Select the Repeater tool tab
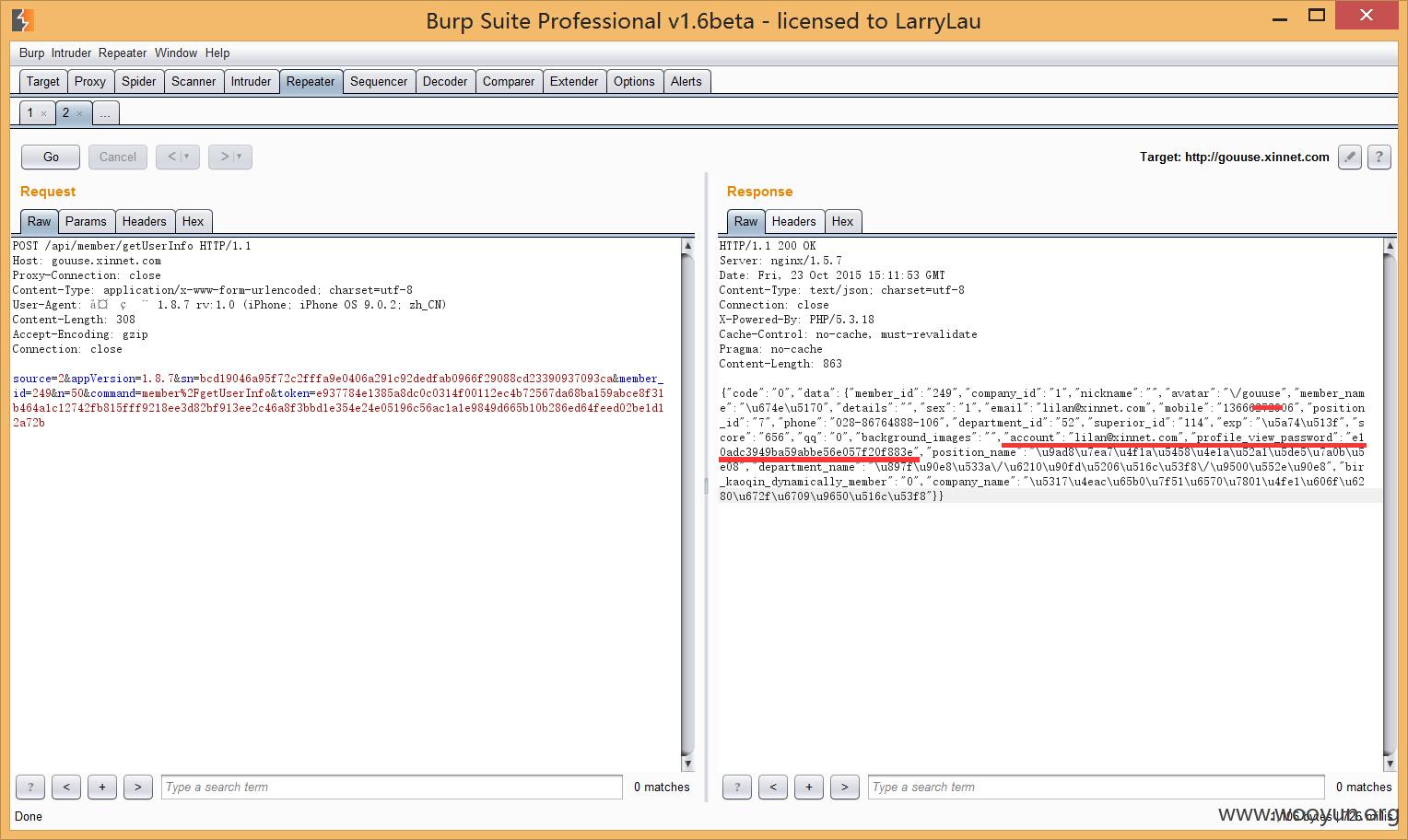The width and height of the screenshot is (1408, 840). click(311, 81)
